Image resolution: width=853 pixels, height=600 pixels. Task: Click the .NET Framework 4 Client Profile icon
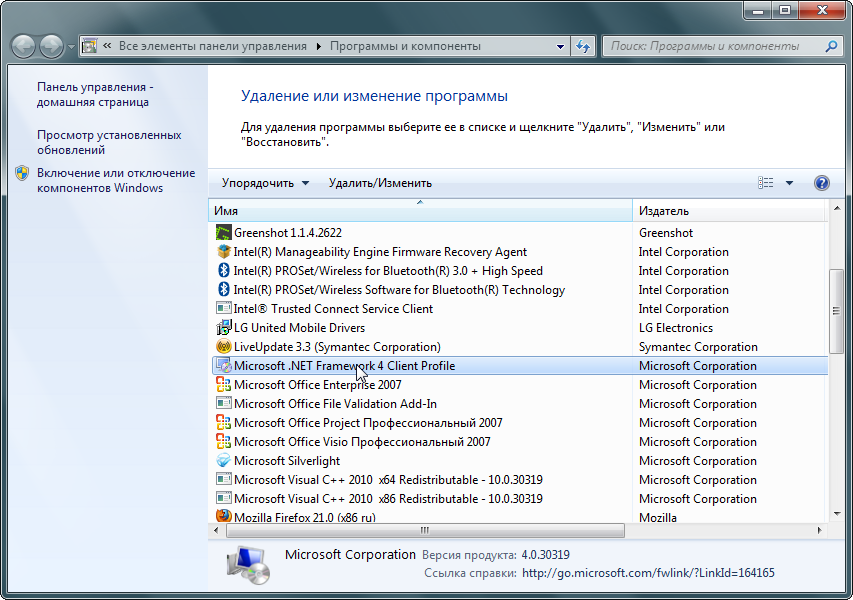click(224, 366)
